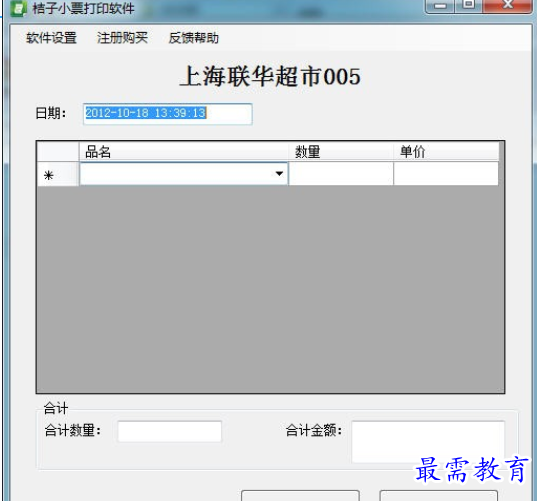
Task: Expand the 品名 dropdown arrow in new row
Action: 279,174
